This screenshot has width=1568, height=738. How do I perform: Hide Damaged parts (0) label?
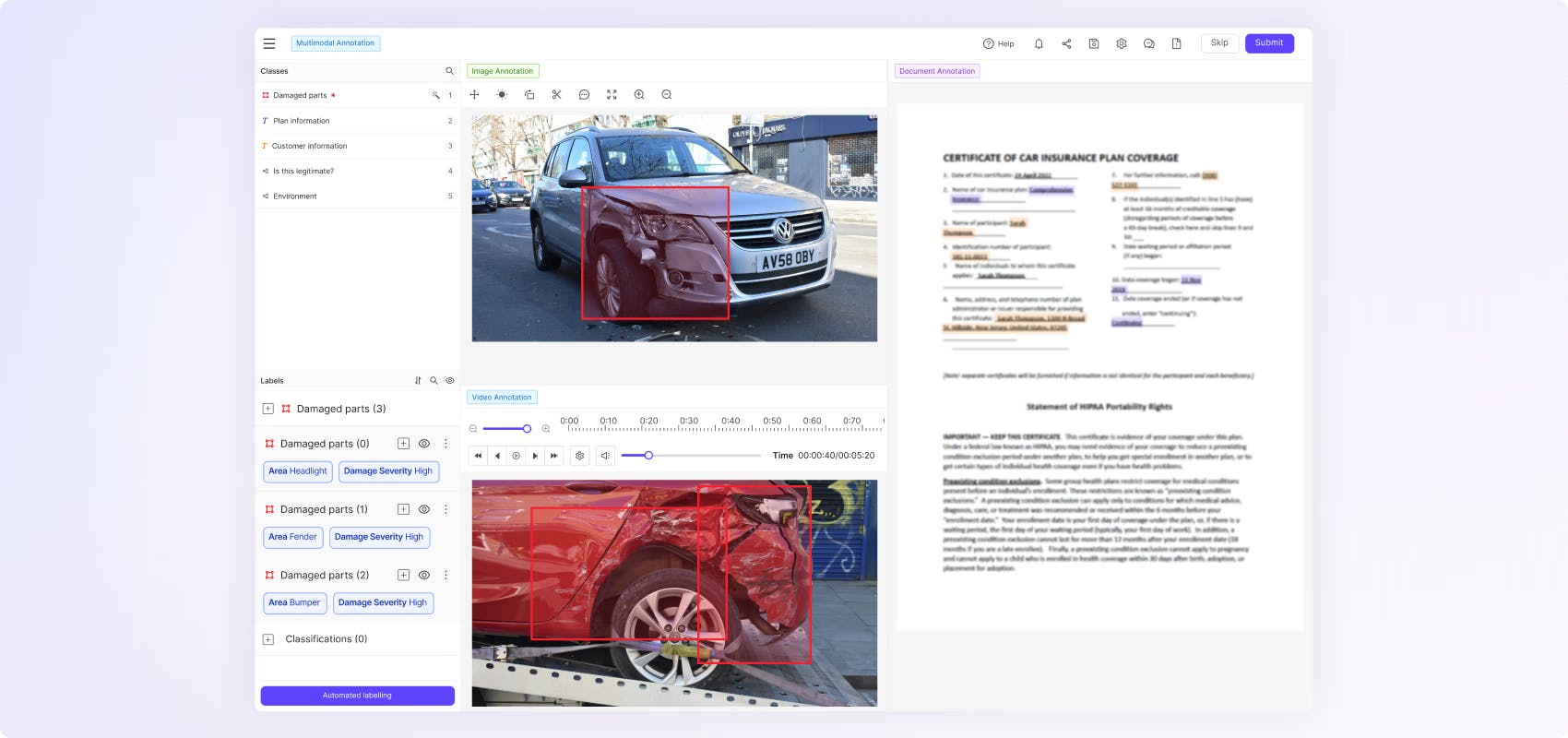[x=424, y=444]
